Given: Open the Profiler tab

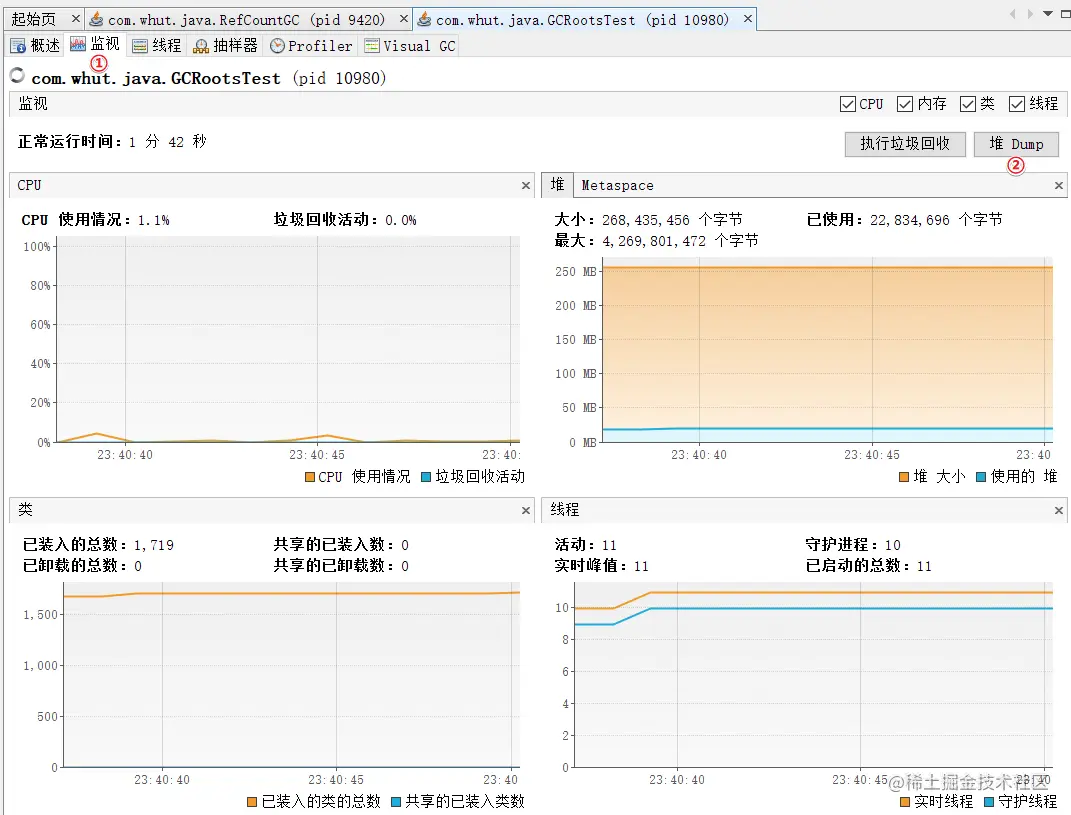Looking at the screenshot, I should pyautogui.click(x=311, y=46).
